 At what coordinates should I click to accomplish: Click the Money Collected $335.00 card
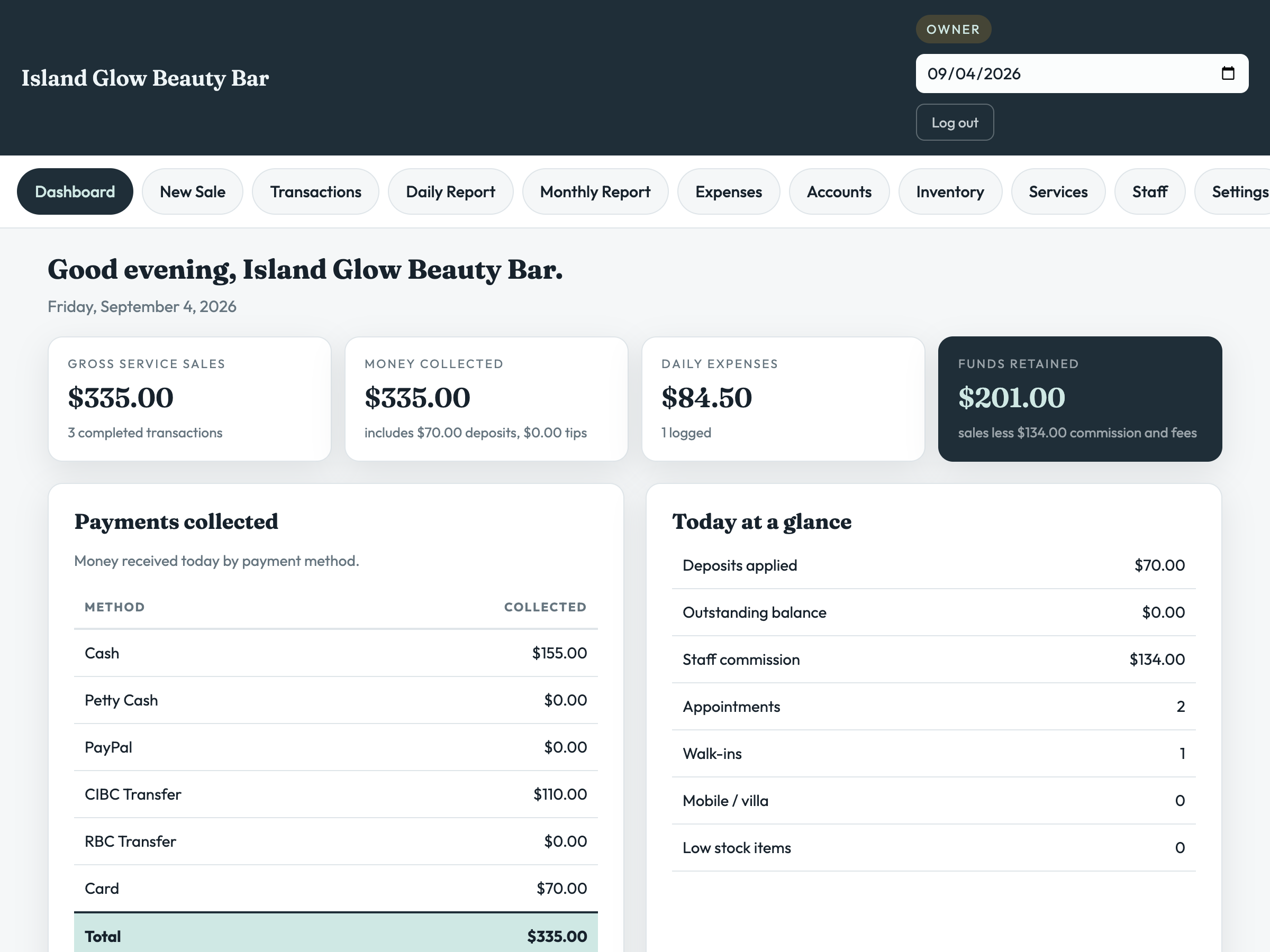coord(486,399)
